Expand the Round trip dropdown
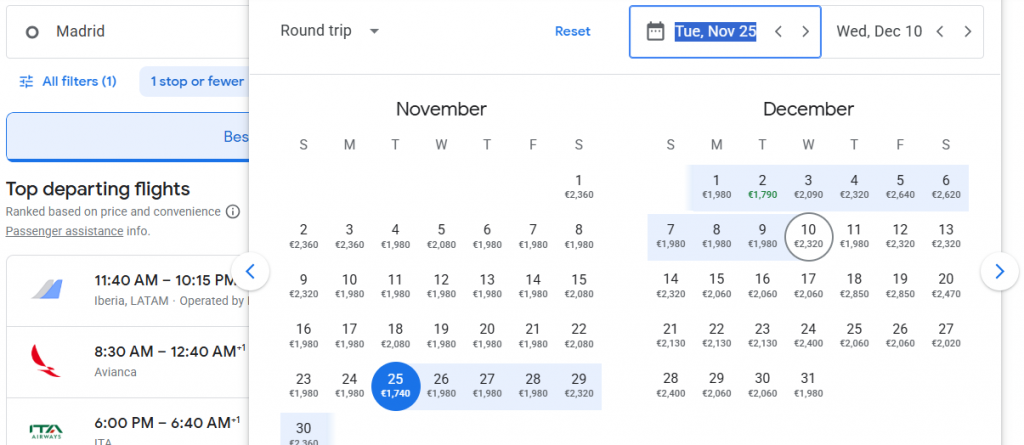This screenshot has width=1024, height=445. (x=330, y=31)
